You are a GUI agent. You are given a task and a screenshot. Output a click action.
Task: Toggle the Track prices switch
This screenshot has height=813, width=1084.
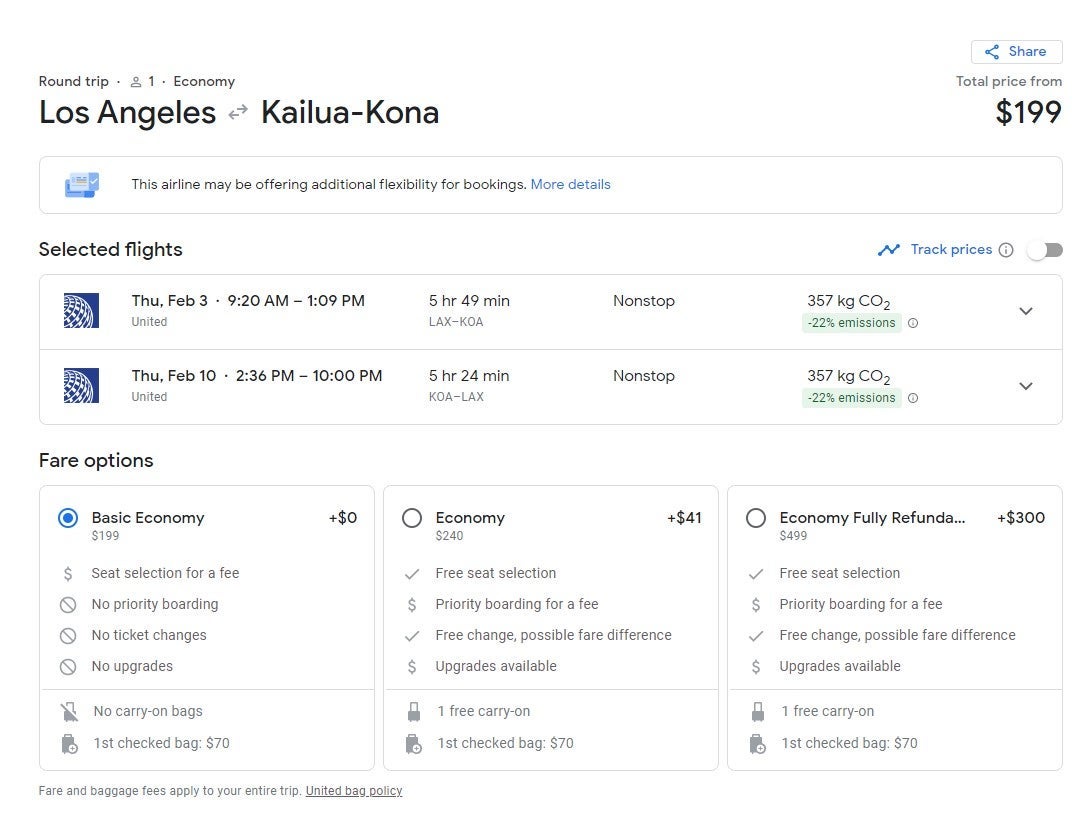click(x=1044, y=250)
